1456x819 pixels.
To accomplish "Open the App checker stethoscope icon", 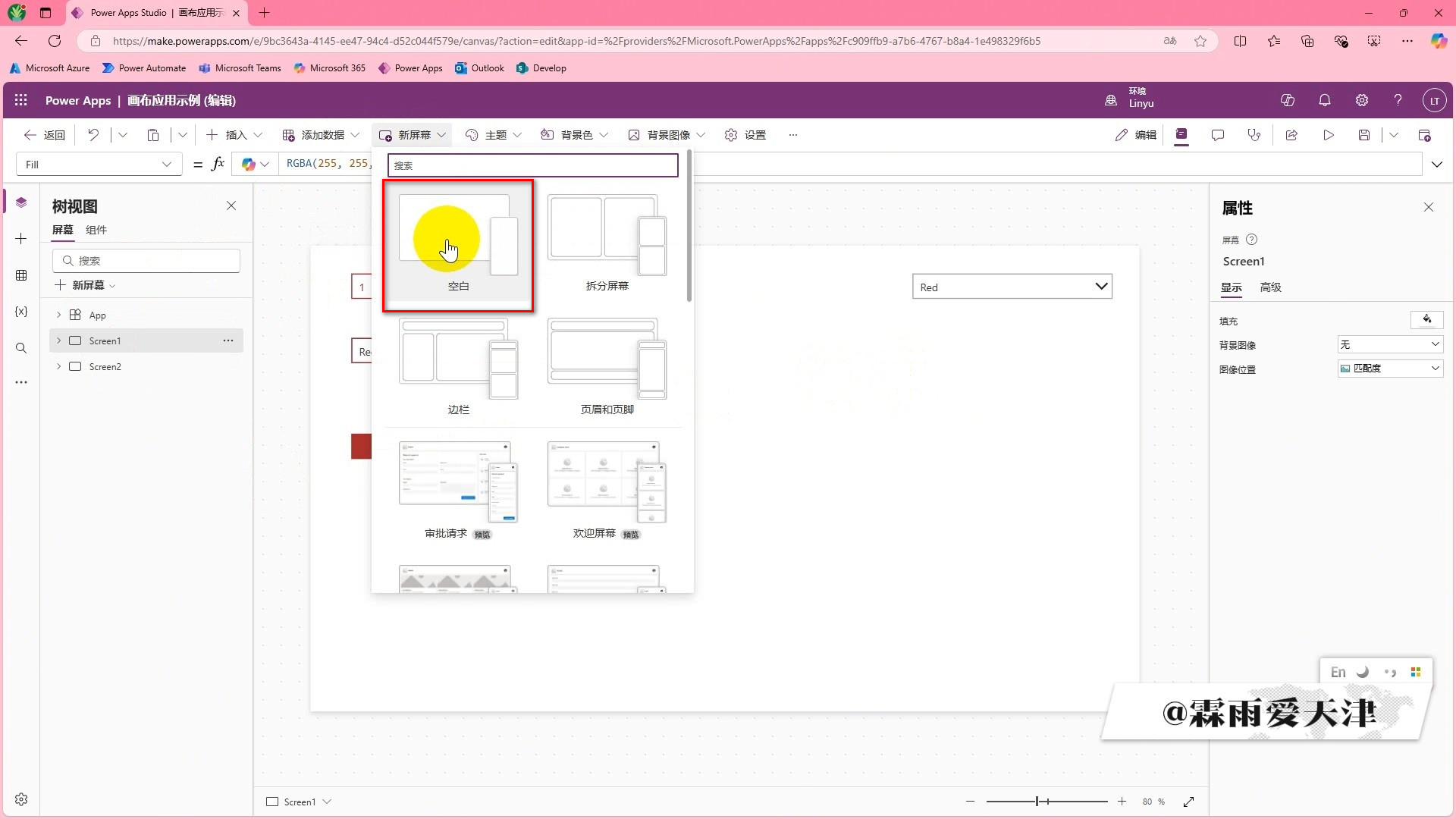I will click(1254, 135).
